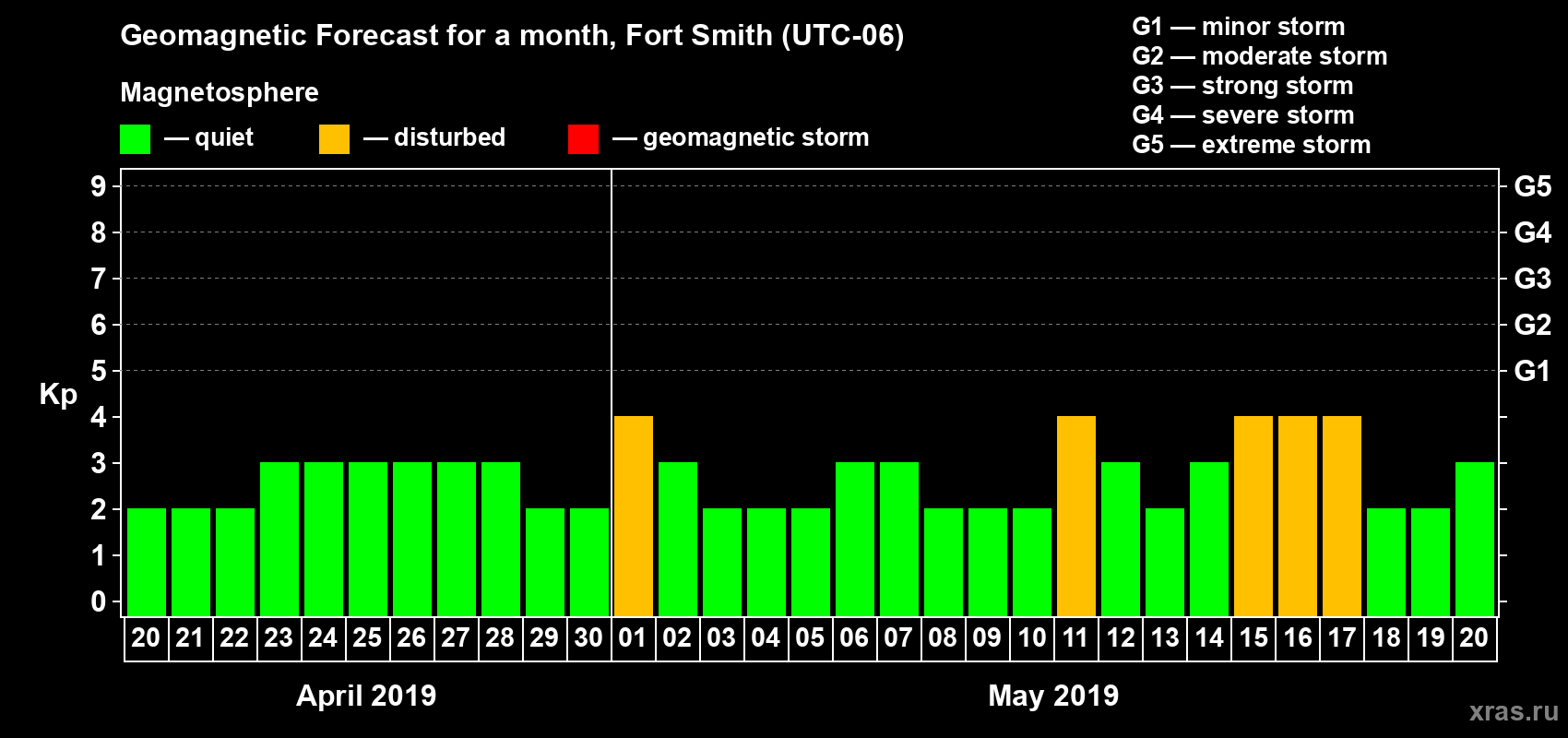Click date label 27 in April

point(456,638)
